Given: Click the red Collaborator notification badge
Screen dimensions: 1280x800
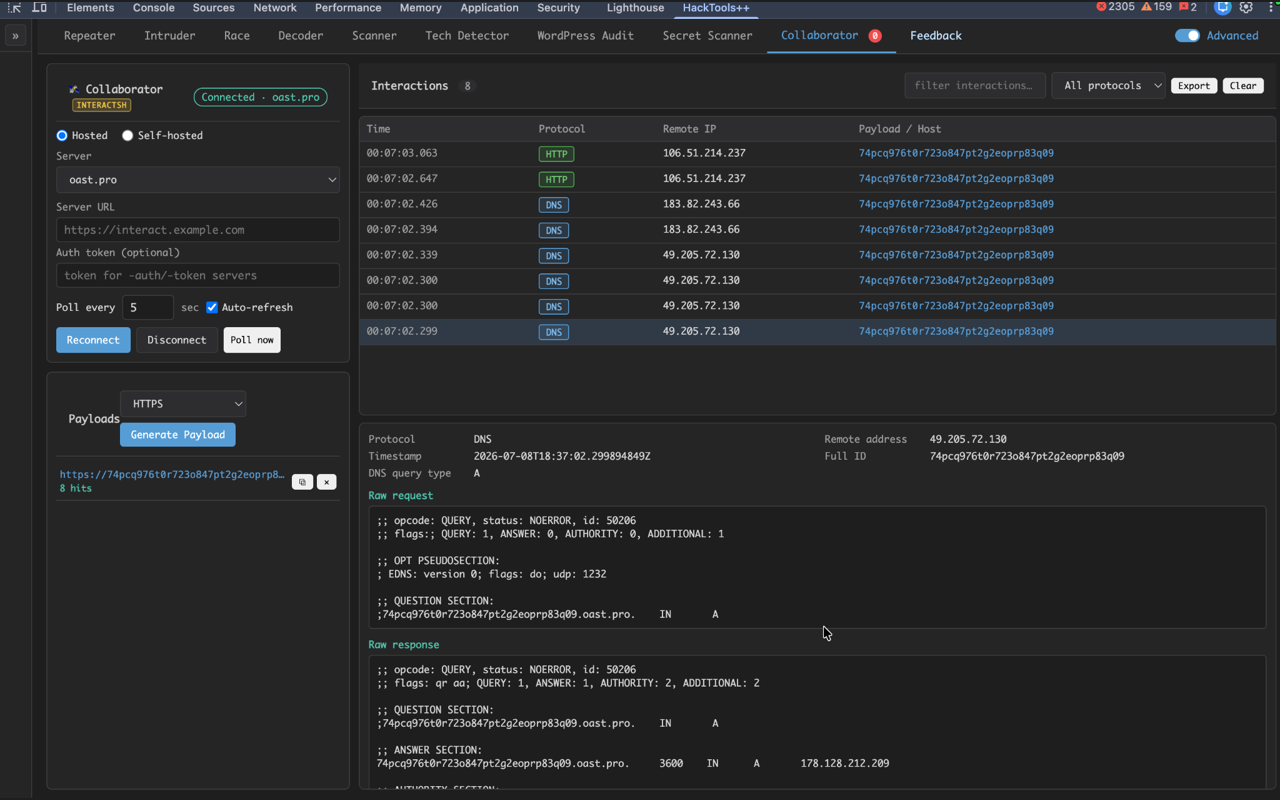Looking at the screenshot, I should click(x=875, y=36).
